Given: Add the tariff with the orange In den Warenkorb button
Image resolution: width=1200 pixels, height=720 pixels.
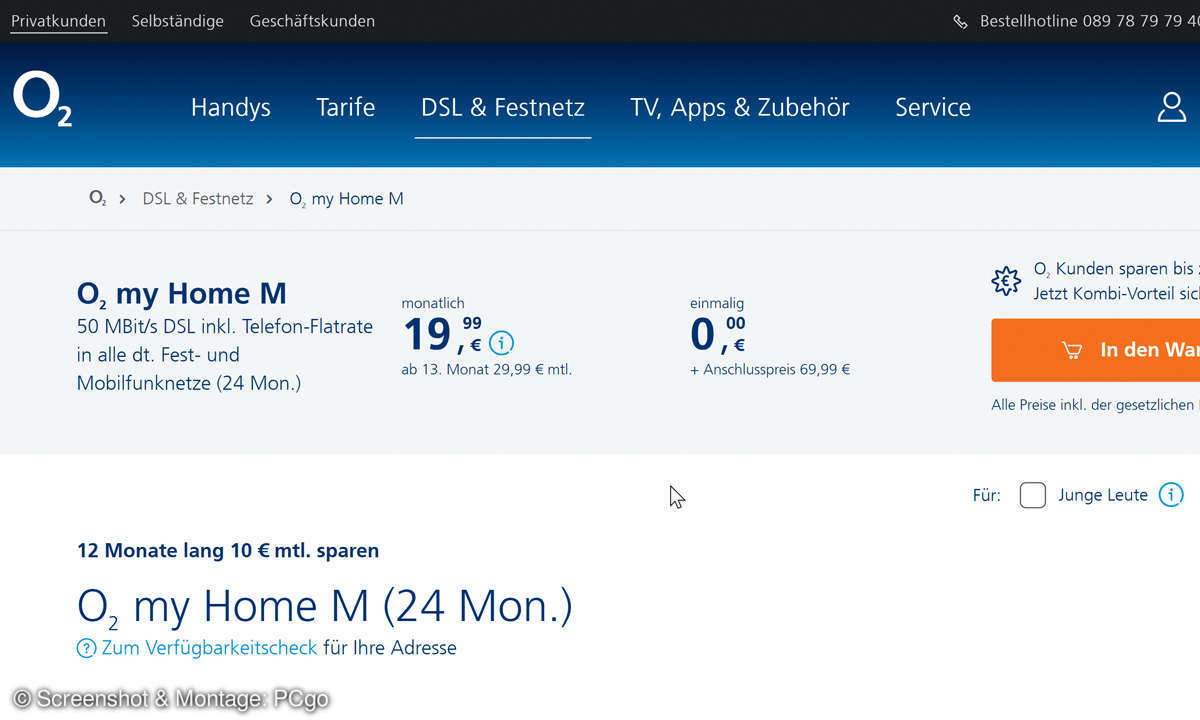Looking at the screenshot, I should (1096, 350).
